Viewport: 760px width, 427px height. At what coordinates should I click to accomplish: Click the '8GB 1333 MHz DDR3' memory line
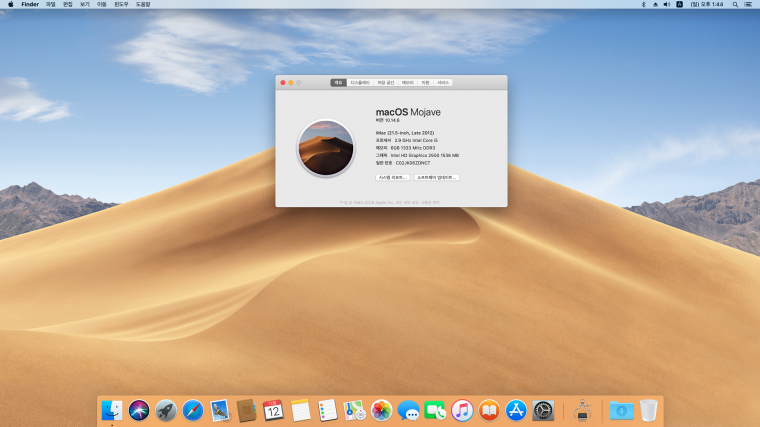coord(405,148)
